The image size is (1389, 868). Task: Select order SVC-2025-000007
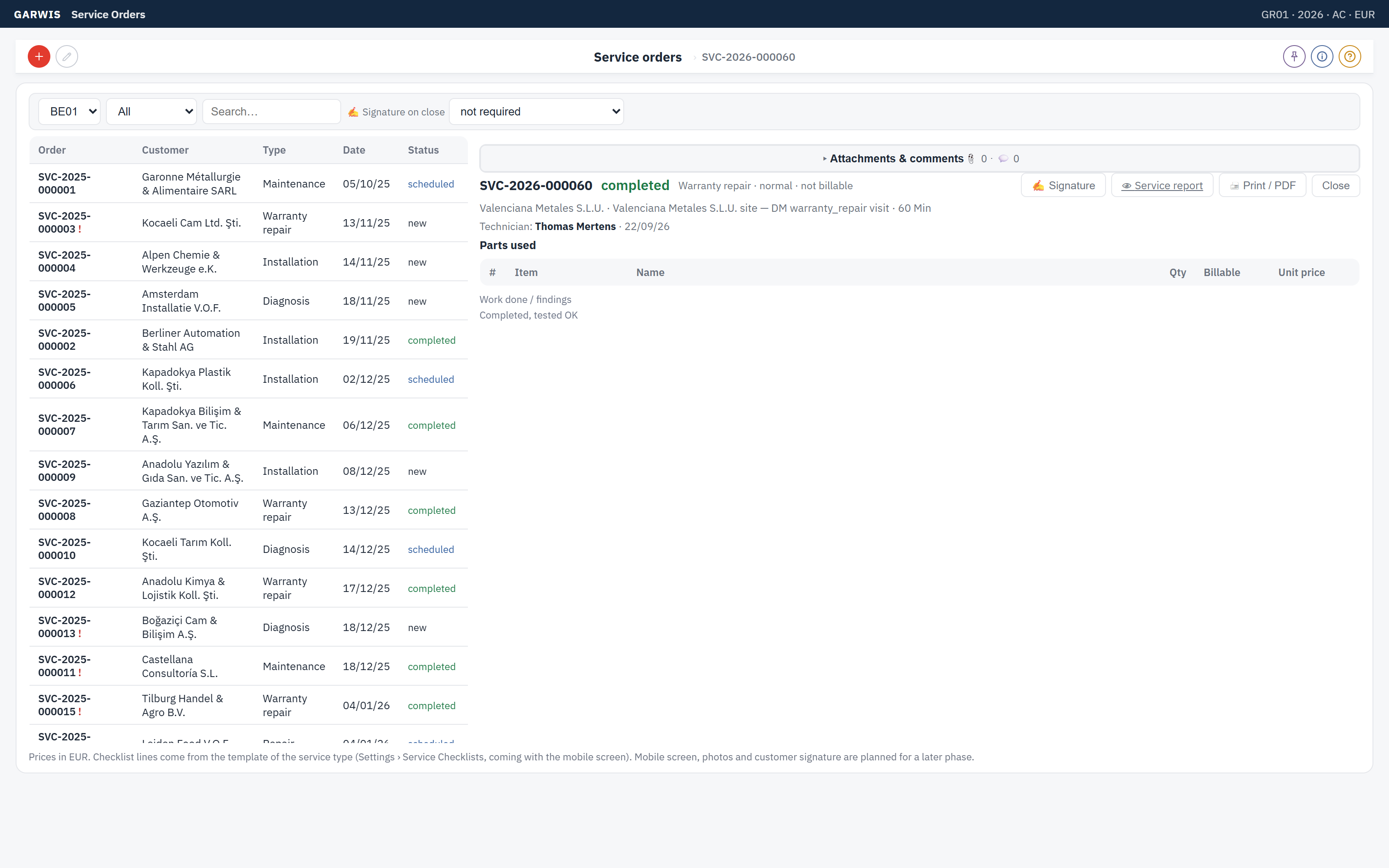click(x=249, y=425)
